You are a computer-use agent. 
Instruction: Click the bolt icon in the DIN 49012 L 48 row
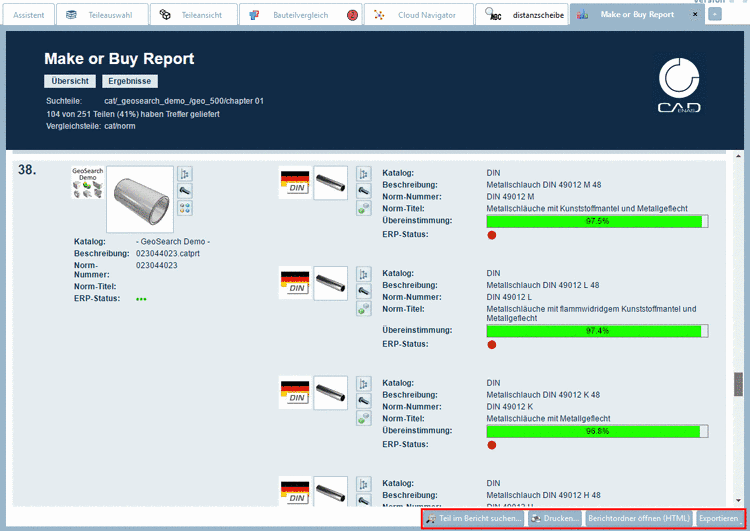[364, 291]
